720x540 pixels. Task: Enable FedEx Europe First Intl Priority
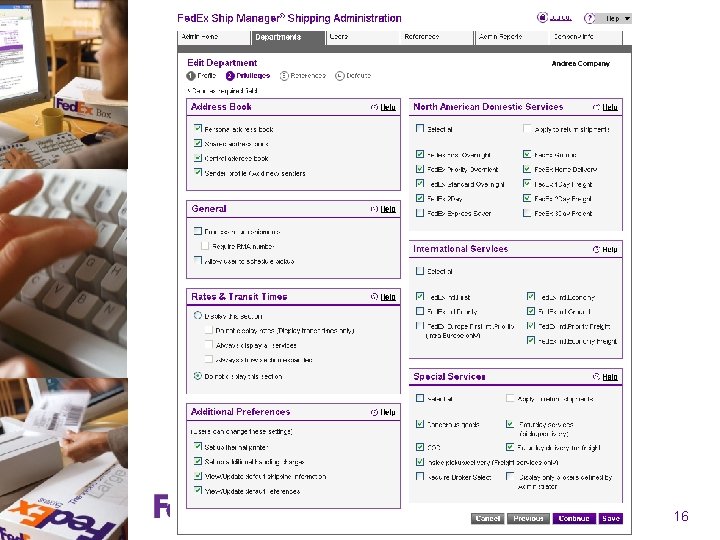[x=420, y=326]
